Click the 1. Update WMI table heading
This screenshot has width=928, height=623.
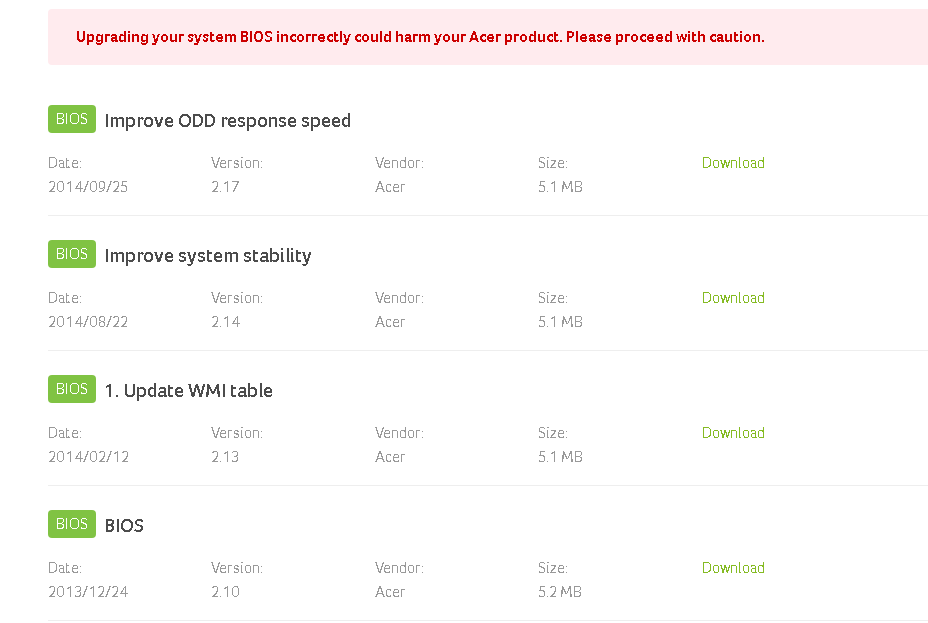188,391
